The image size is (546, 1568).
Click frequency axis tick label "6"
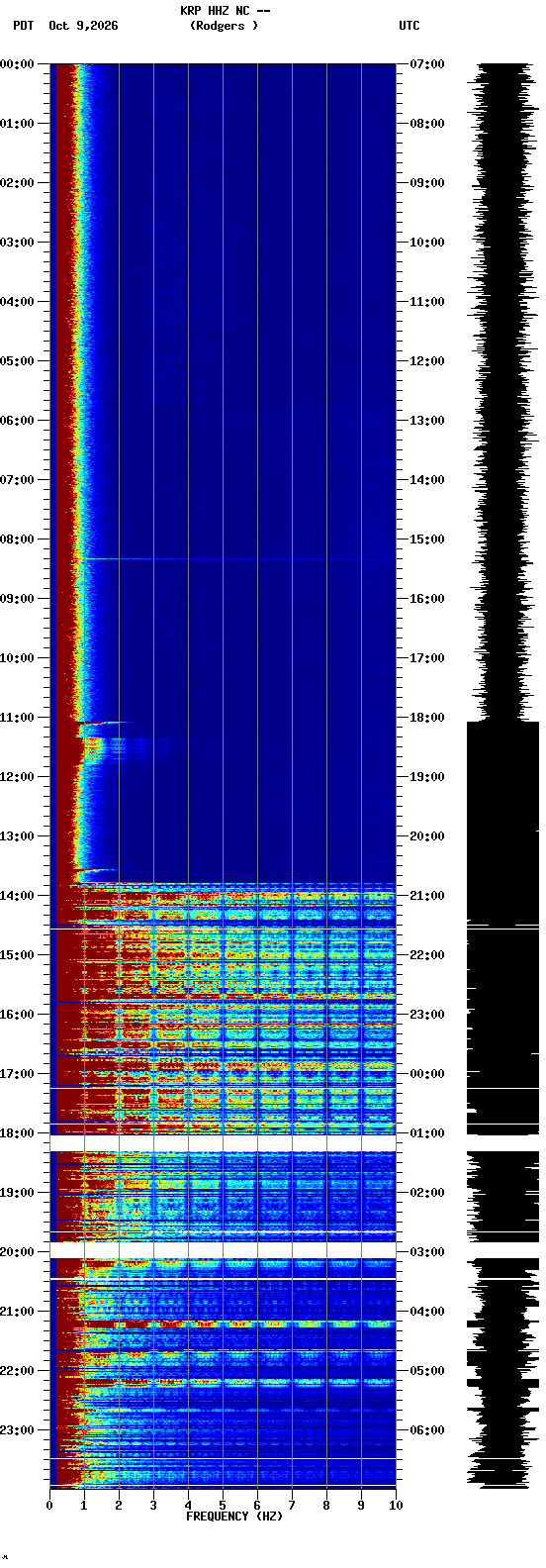pyautogui.click(x=257, y=1506)
